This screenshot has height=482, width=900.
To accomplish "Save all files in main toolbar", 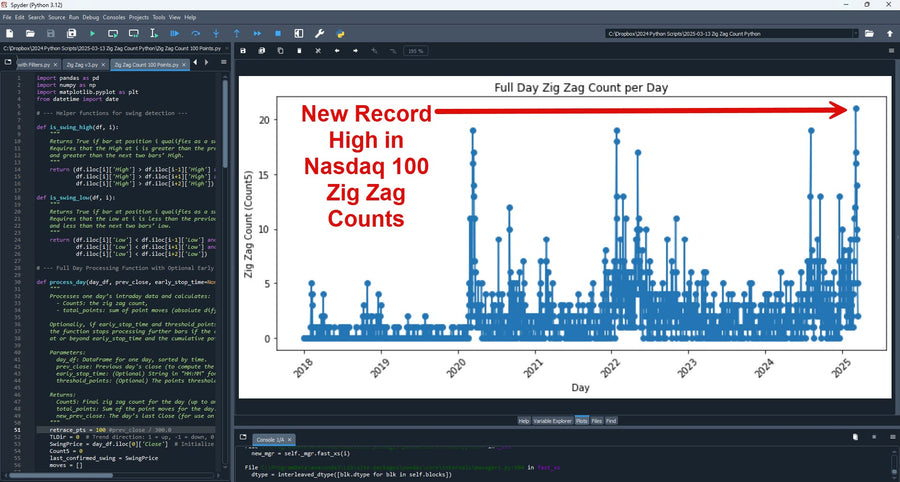I will coord(71,34).
